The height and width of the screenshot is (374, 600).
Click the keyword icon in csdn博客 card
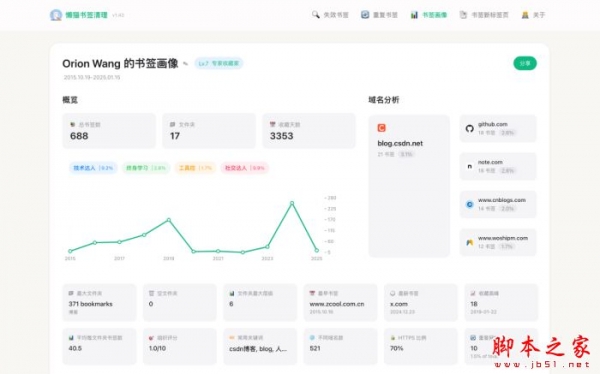[232, 338]
